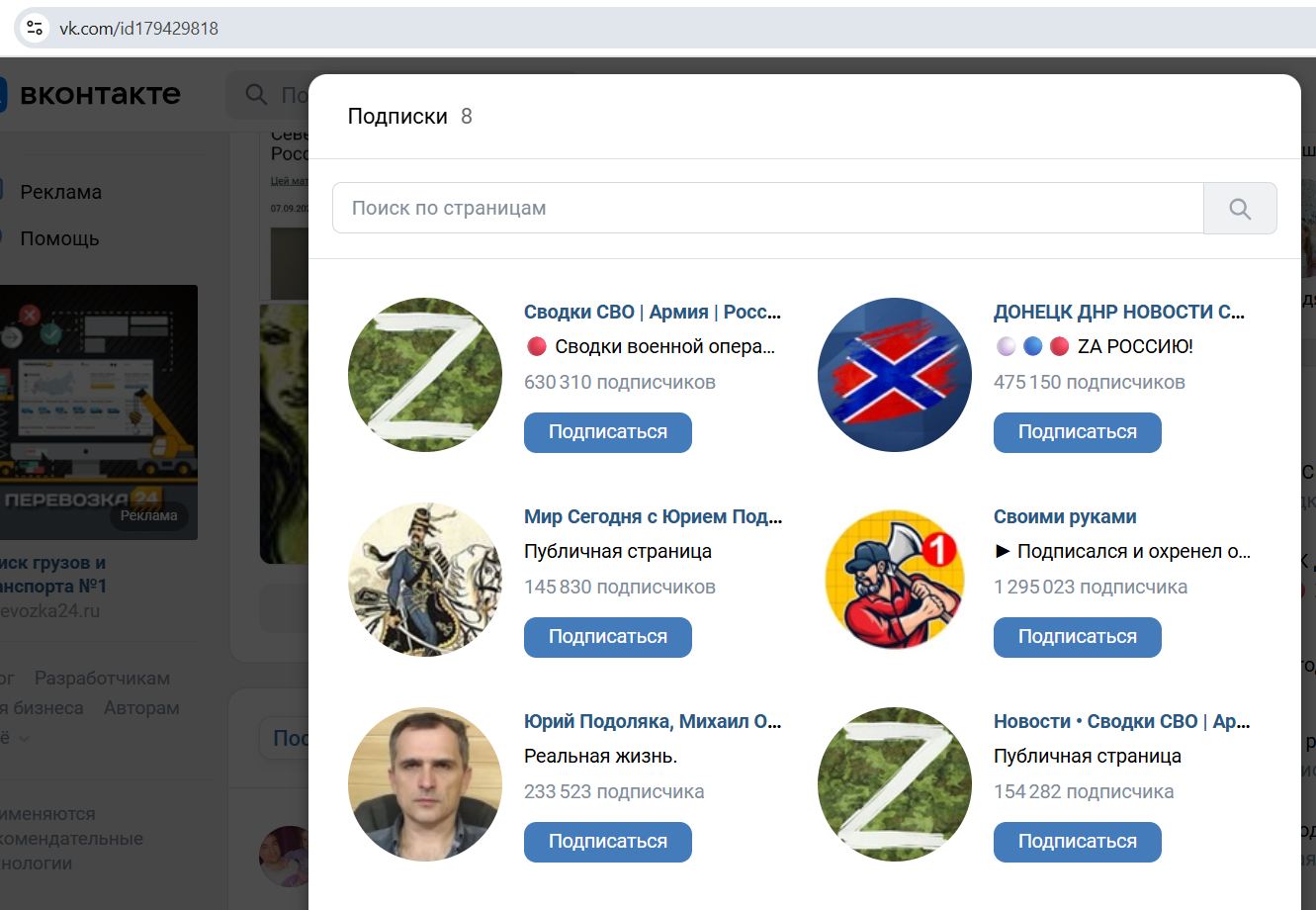Click the 'ZA РОССИЮ!' status text
Viewport: 1316px width, 910px height.
click(x=1135, y=346)
